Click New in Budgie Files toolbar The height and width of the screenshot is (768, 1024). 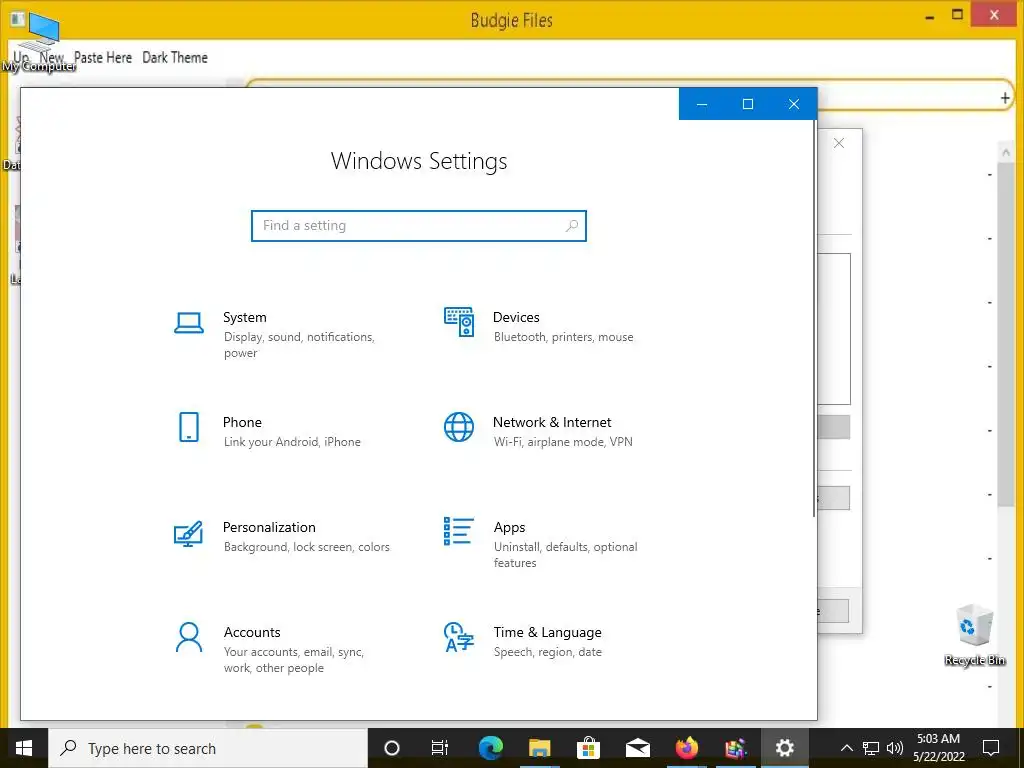(52, 57)
